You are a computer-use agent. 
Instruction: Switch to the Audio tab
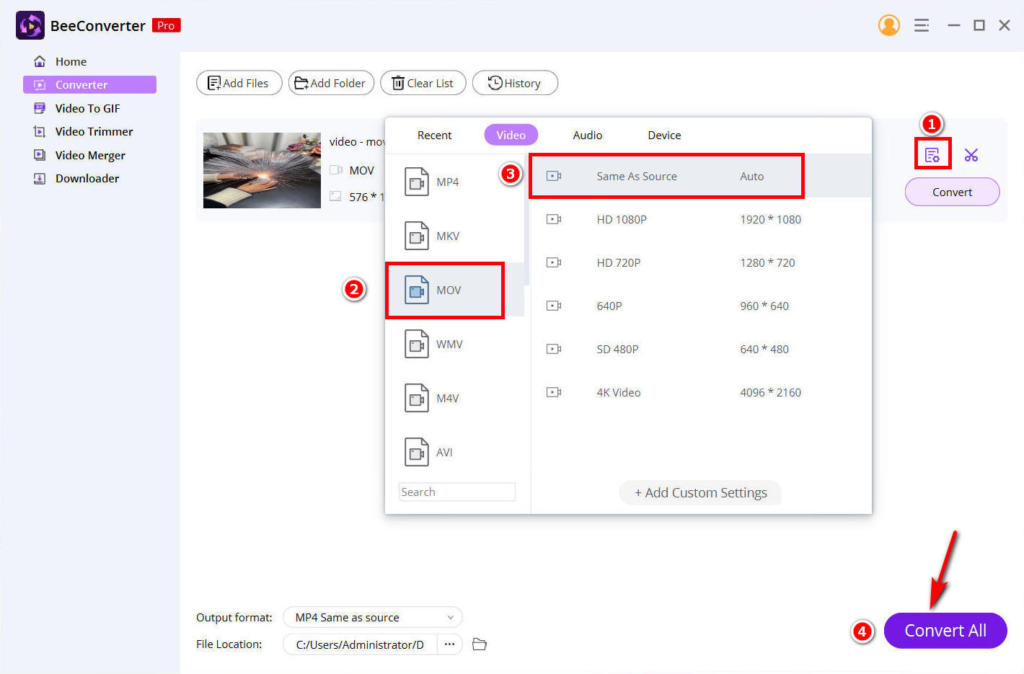[x=587, y=135]
